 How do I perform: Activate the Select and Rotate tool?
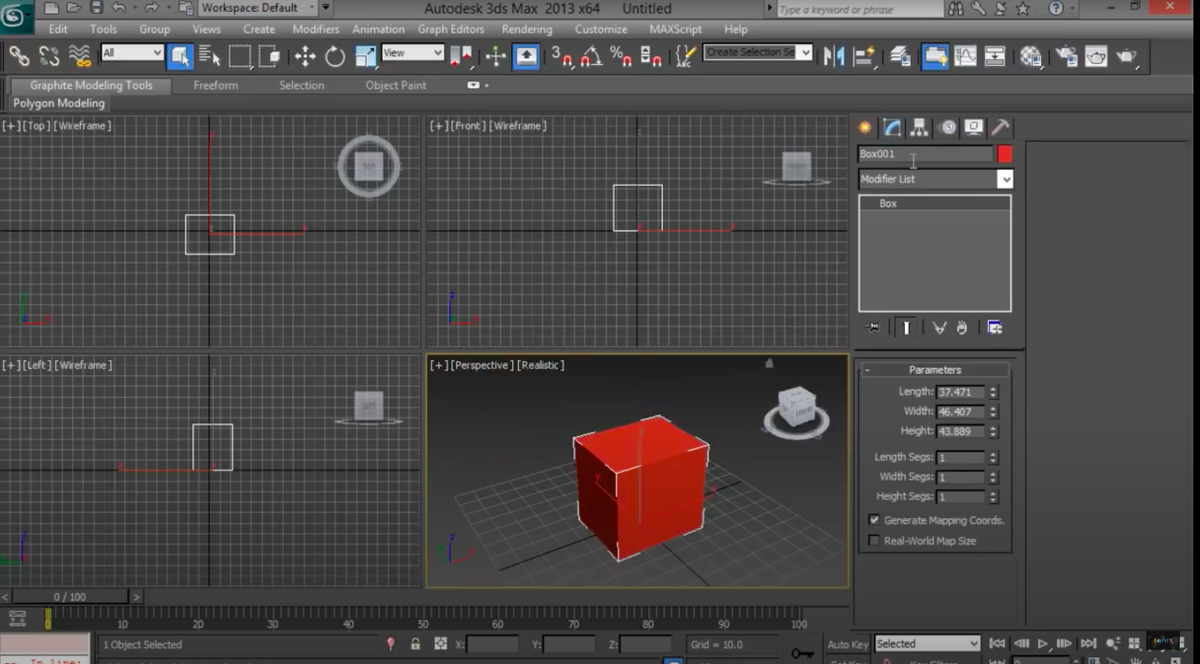(x=335, y=56)
